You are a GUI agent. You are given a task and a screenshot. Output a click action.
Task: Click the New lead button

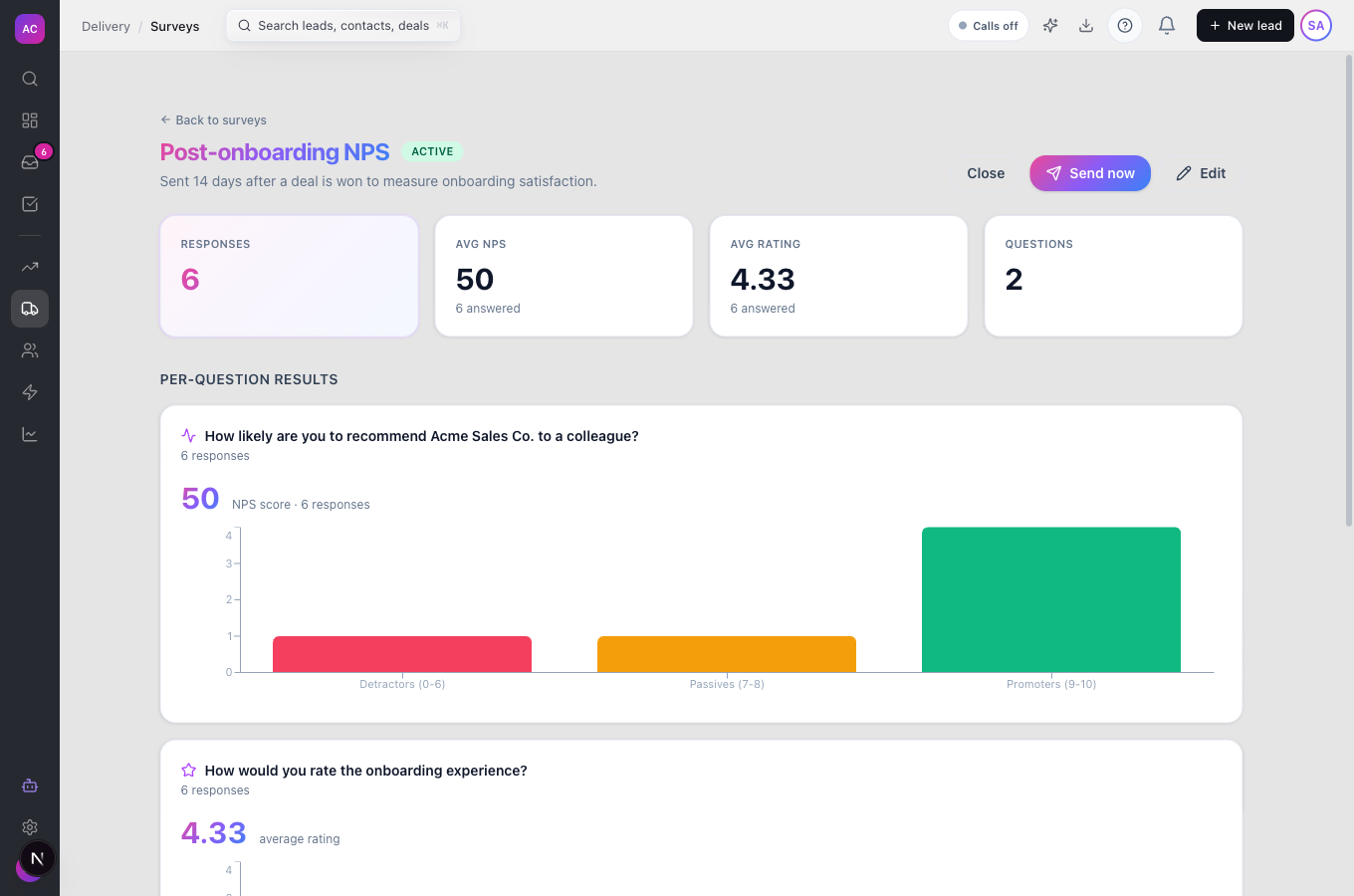1245,26
